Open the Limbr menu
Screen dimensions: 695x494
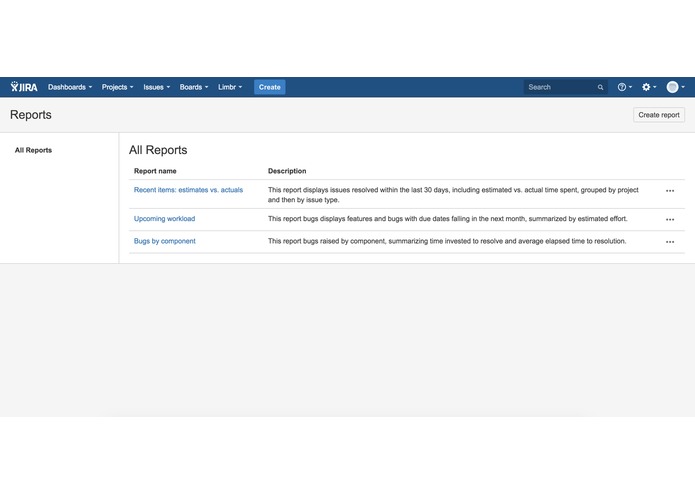coord(230,87)
